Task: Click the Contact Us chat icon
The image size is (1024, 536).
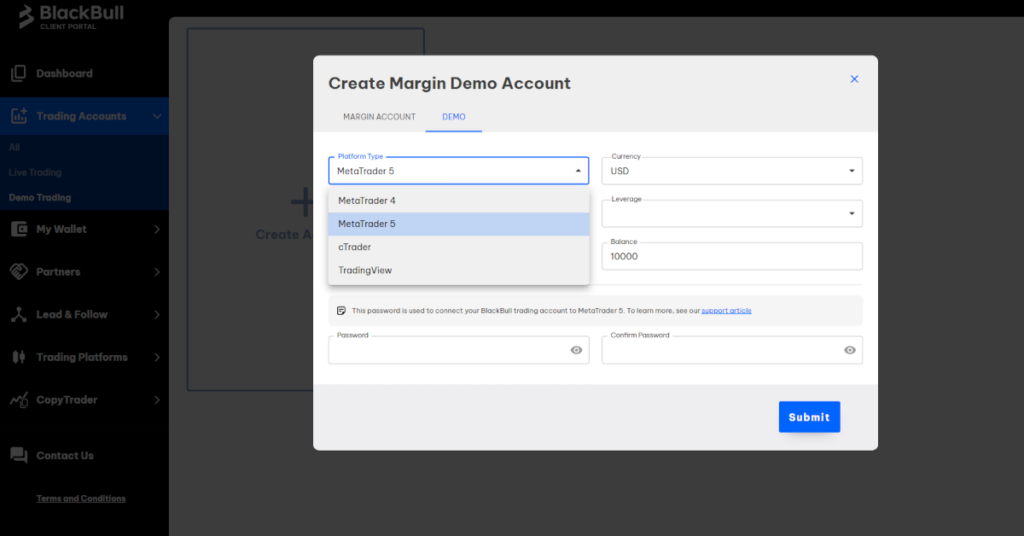Action: tap(19, 455)
